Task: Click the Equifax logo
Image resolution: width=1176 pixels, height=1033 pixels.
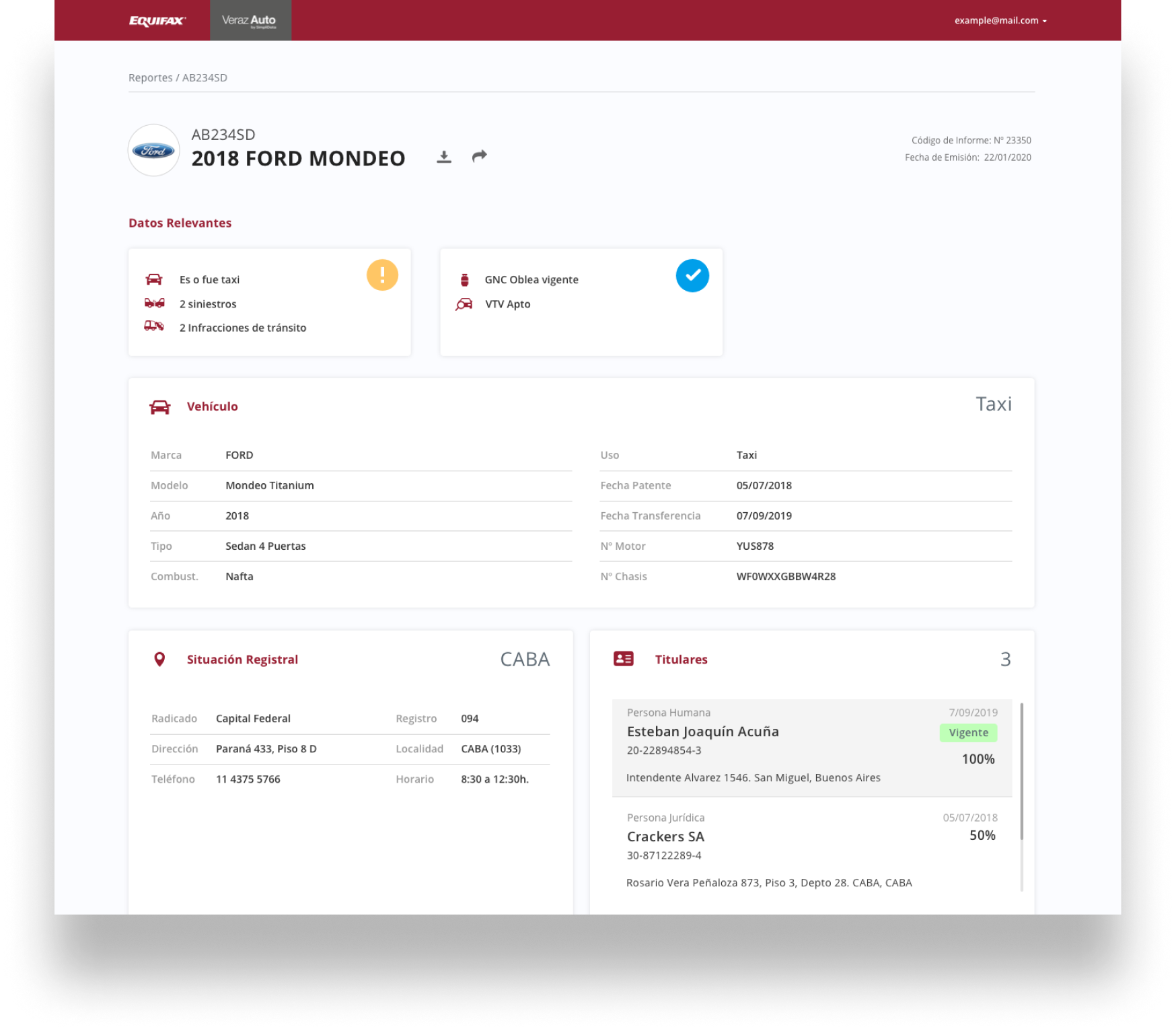Action: pos(157,21)
